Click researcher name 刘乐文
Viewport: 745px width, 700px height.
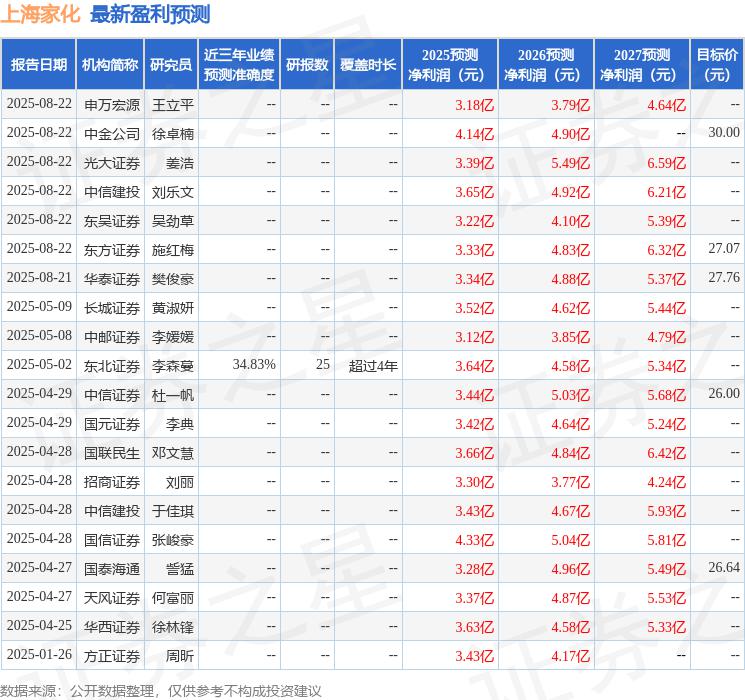(173, 192)
